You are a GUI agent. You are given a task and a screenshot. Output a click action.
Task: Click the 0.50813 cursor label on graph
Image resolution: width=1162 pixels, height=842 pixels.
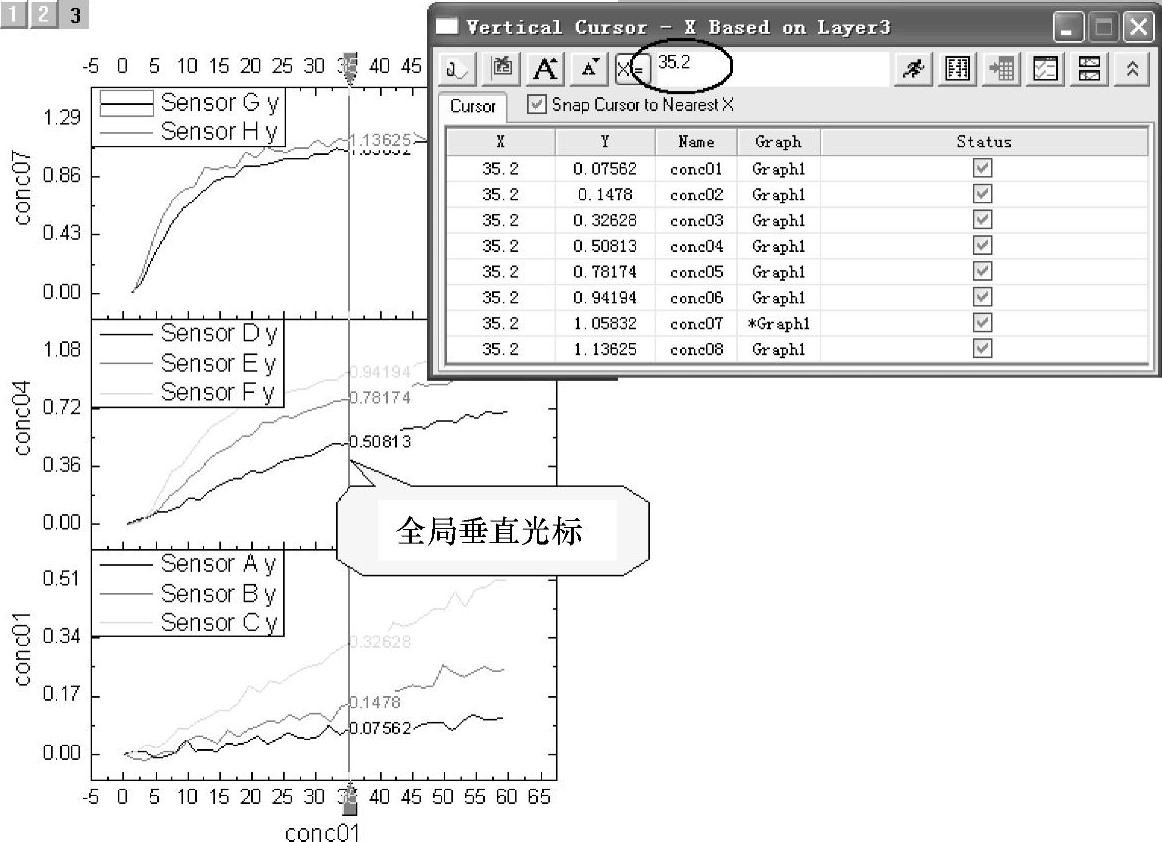(380, 442)
